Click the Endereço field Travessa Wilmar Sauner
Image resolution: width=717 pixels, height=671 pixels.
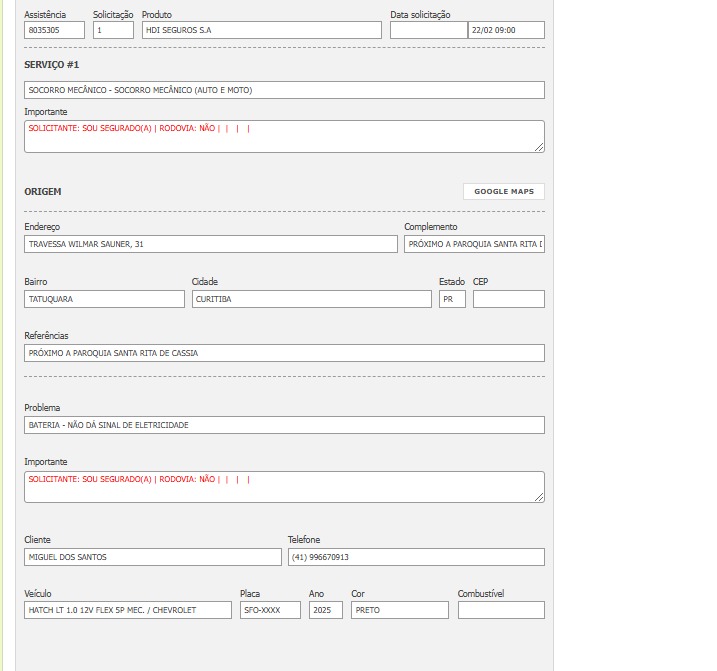point(211,244)
